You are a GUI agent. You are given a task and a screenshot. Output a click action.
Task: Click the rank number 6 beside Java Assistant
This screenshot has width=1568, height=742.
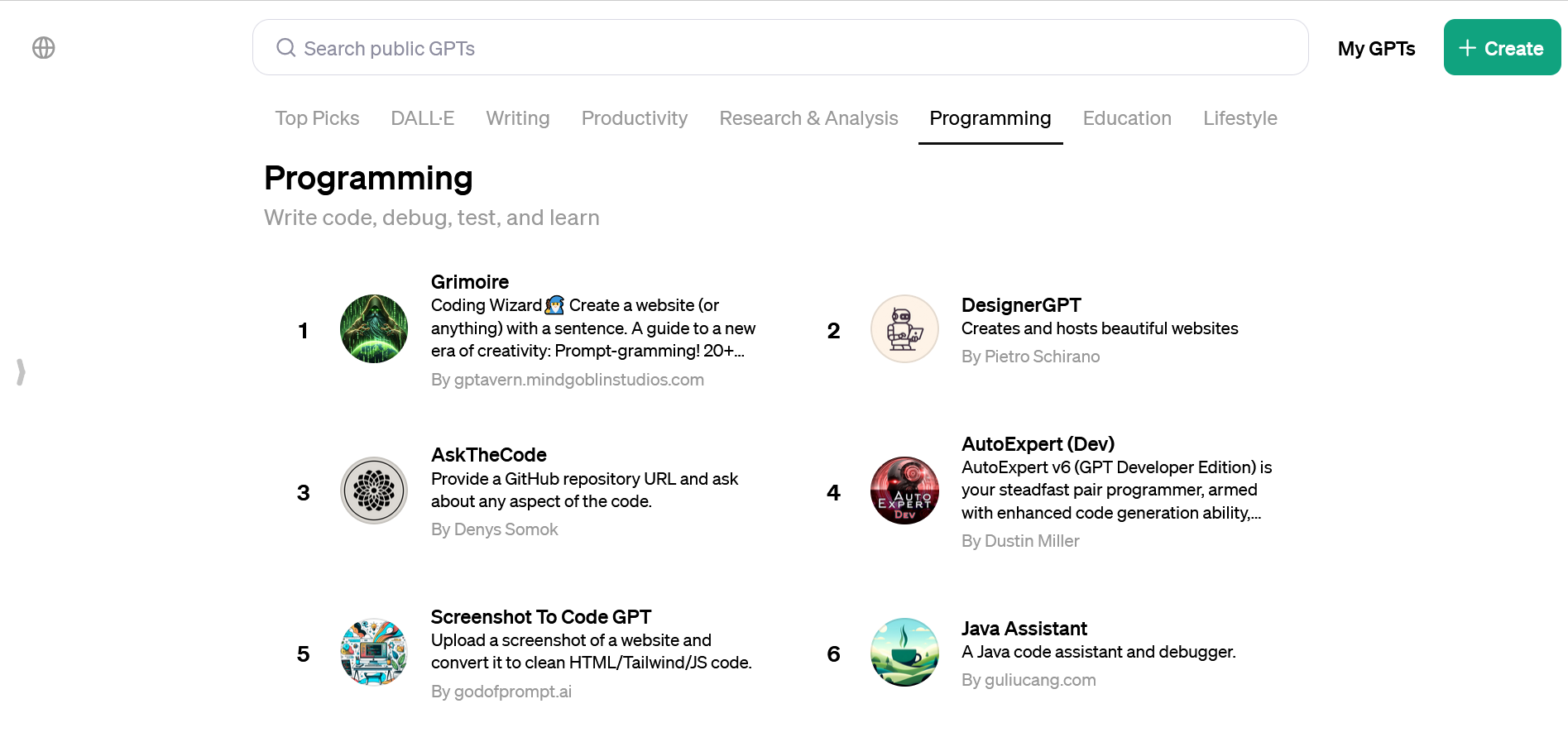(x=833, y=654)
